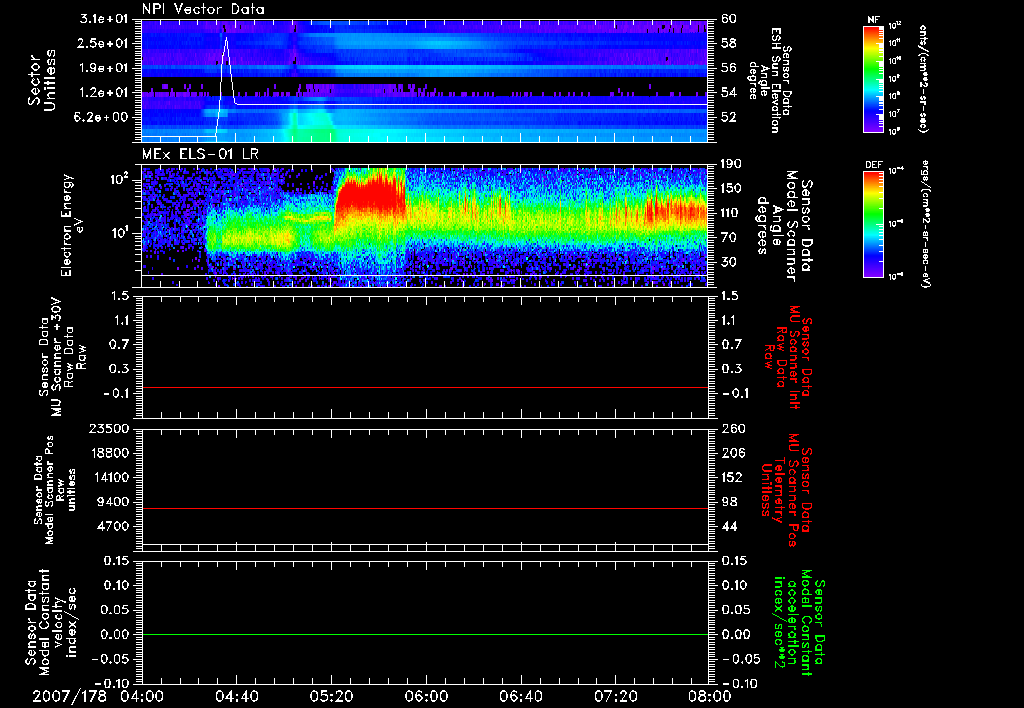
Task: Click the green line in velocity panel
Action: click(x=424, y=634)
